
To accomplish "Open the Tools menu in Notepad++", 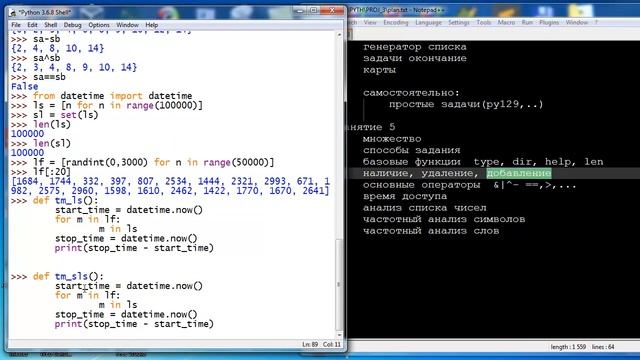I will (x=484, y=22).
